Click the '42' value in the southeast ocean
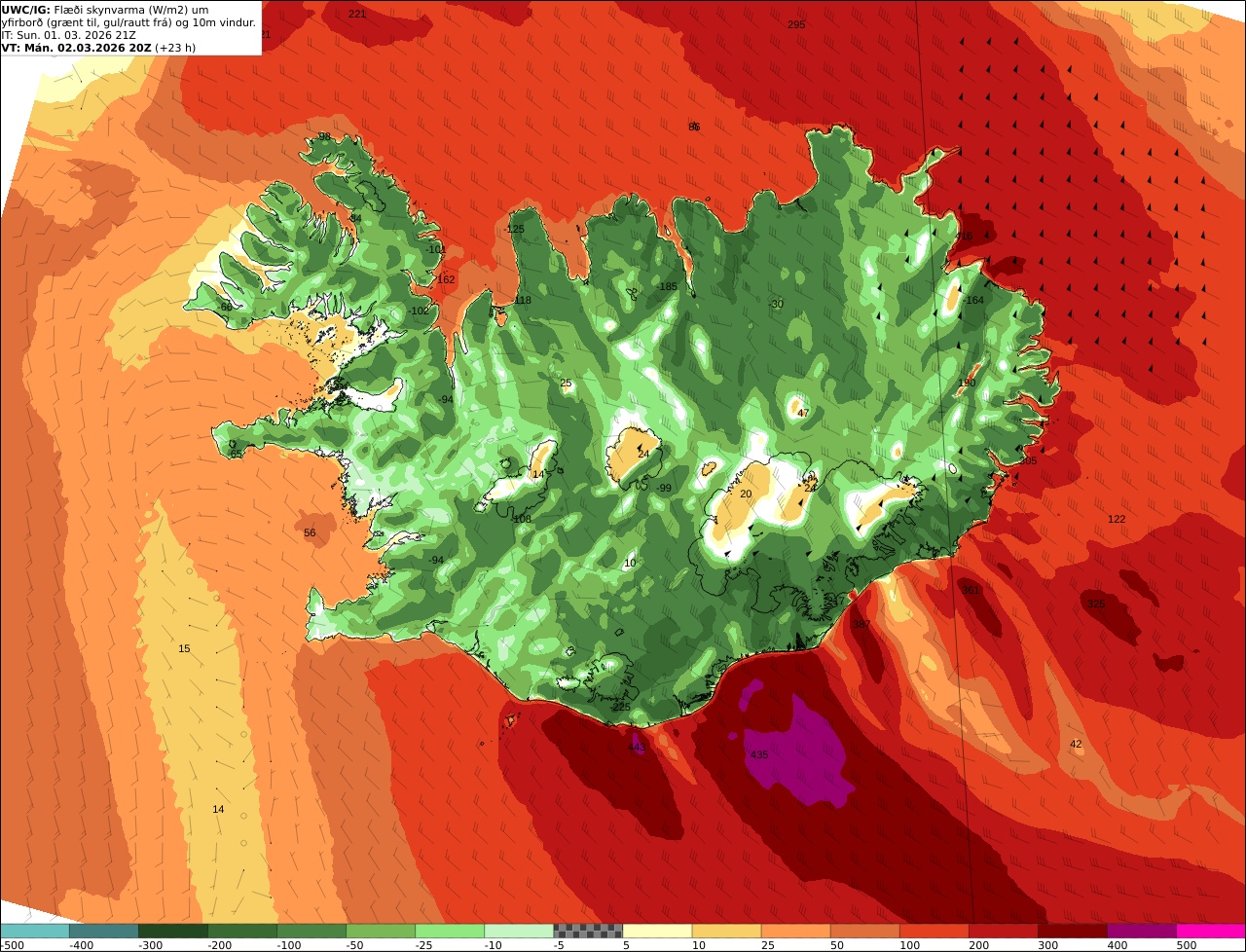Viewport: 1246px width, 952px height. click(1076, 744)
